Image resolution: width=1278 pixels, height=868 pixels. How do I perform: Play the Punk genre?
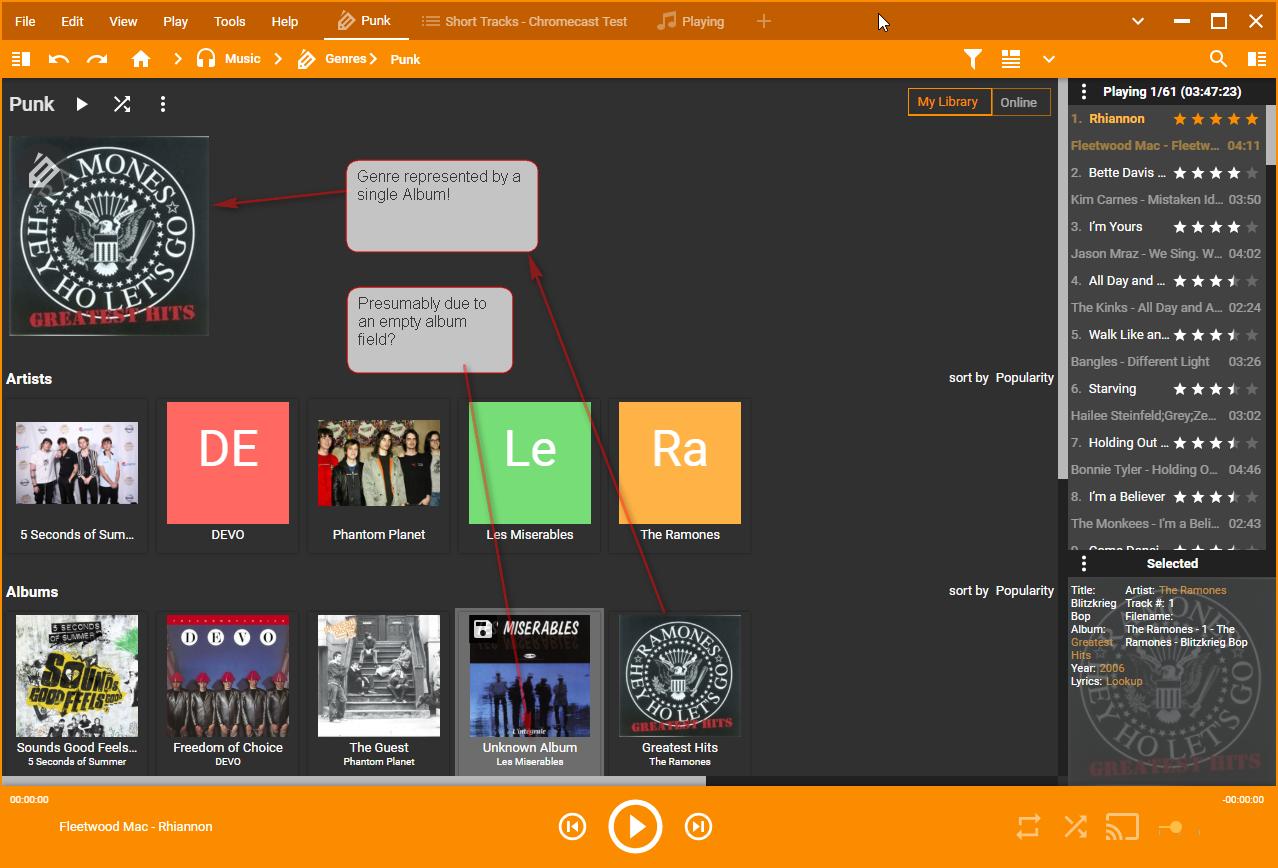tap(82, 104)
